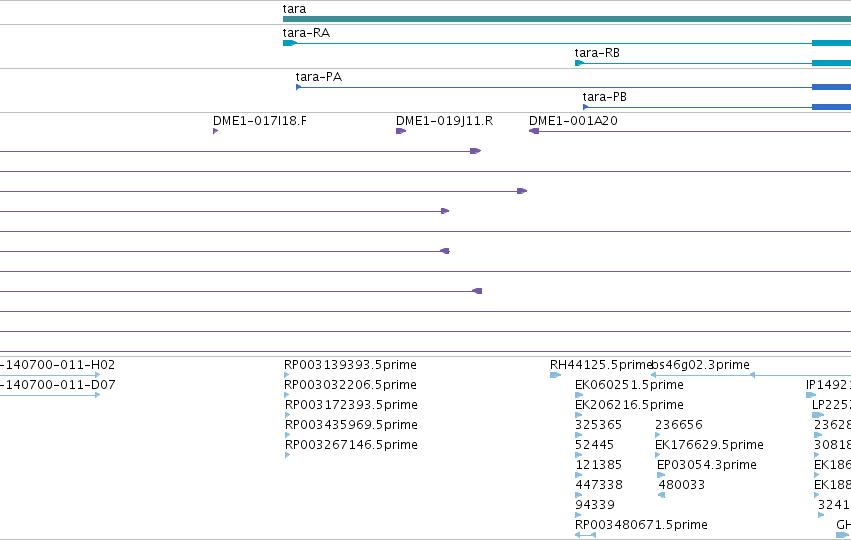Viewport: 851px width, 540px height.
Task: Select the tara gene label
Action: click(x=294, y=9)
